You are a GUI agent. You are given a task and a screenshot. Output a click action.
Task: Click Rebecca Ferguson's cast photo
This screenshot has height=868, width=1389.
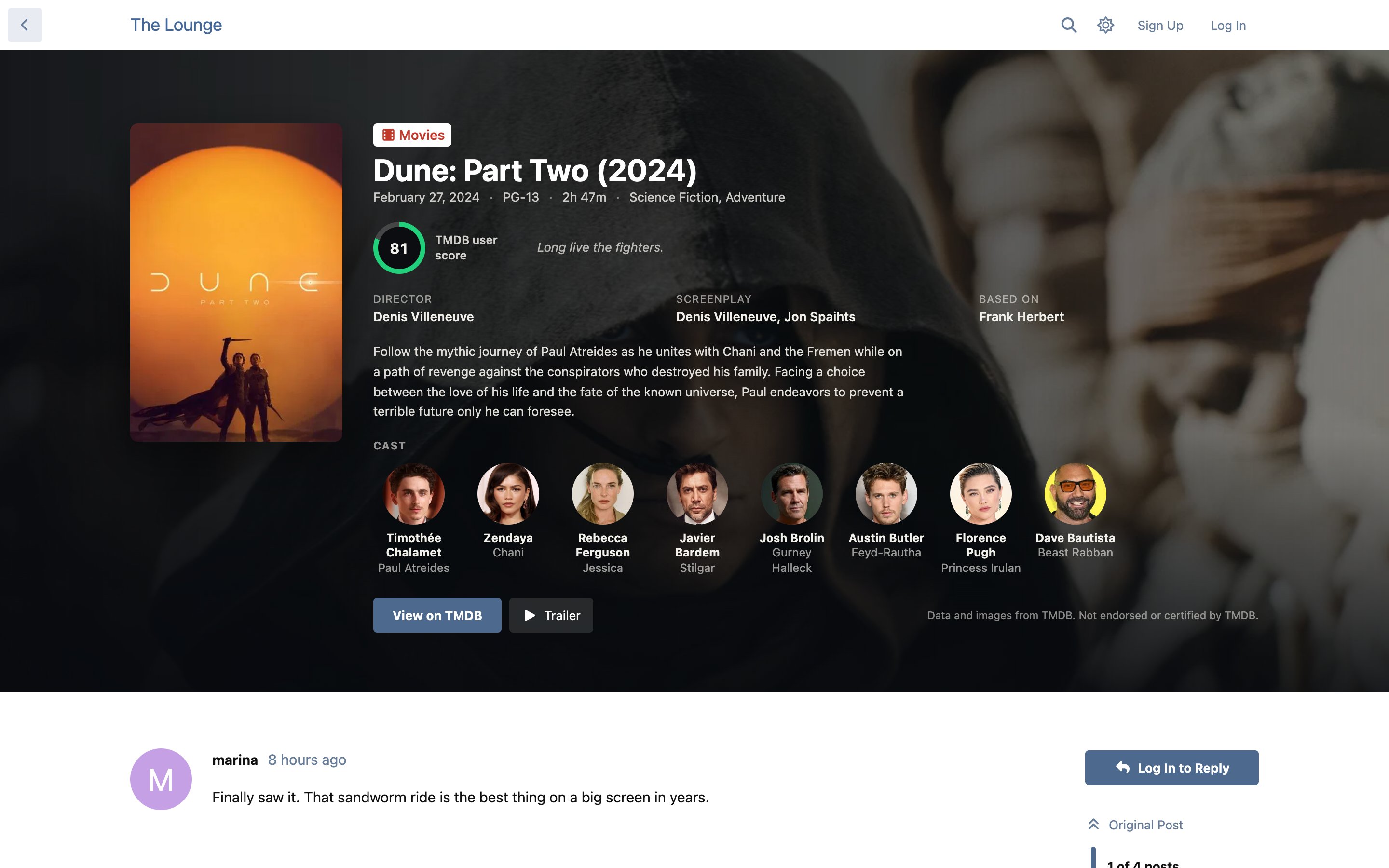(603, 494)
